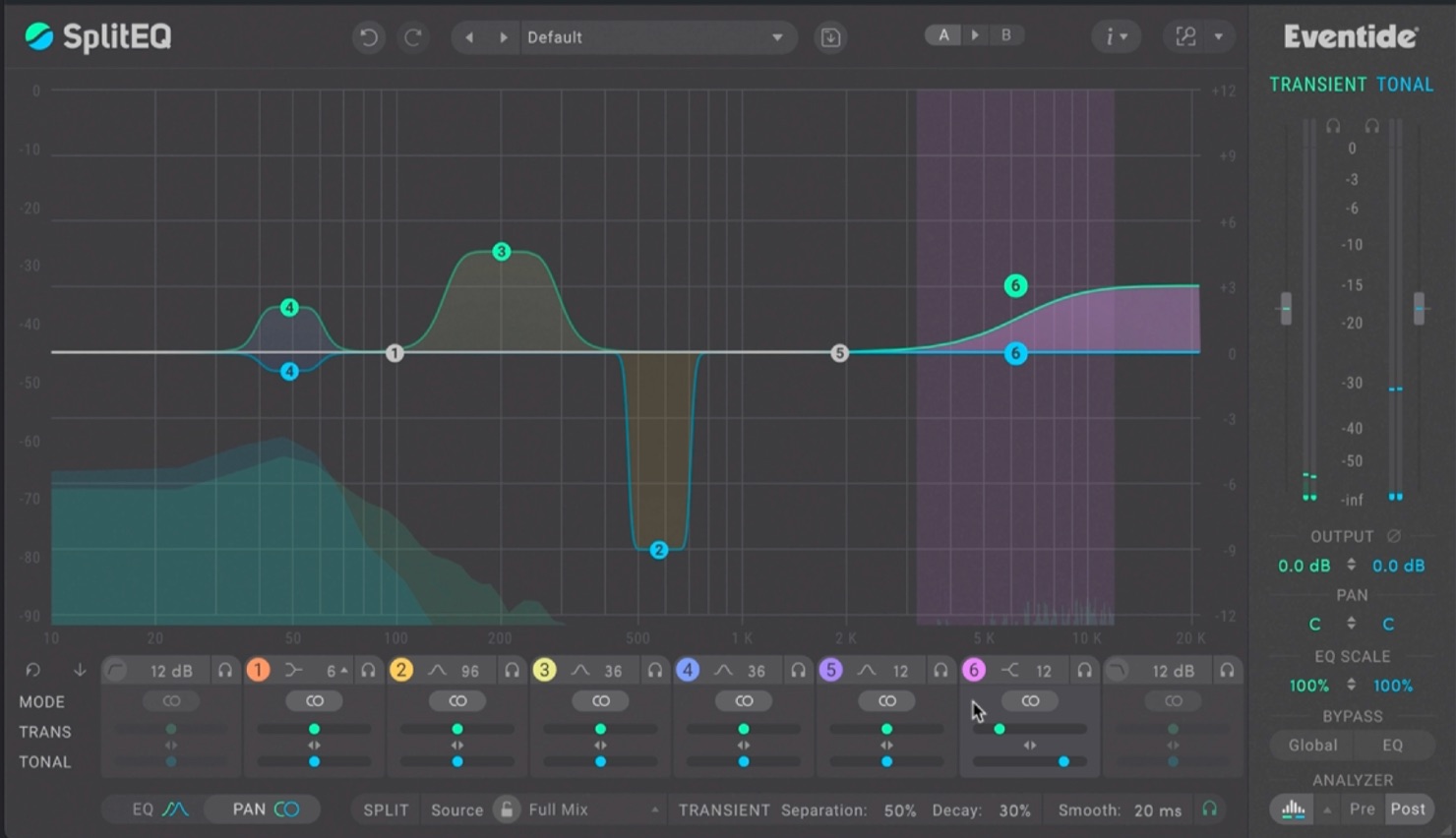Click the Source lock icon
Screen dimensions: 1456x838
pos(507,809)
